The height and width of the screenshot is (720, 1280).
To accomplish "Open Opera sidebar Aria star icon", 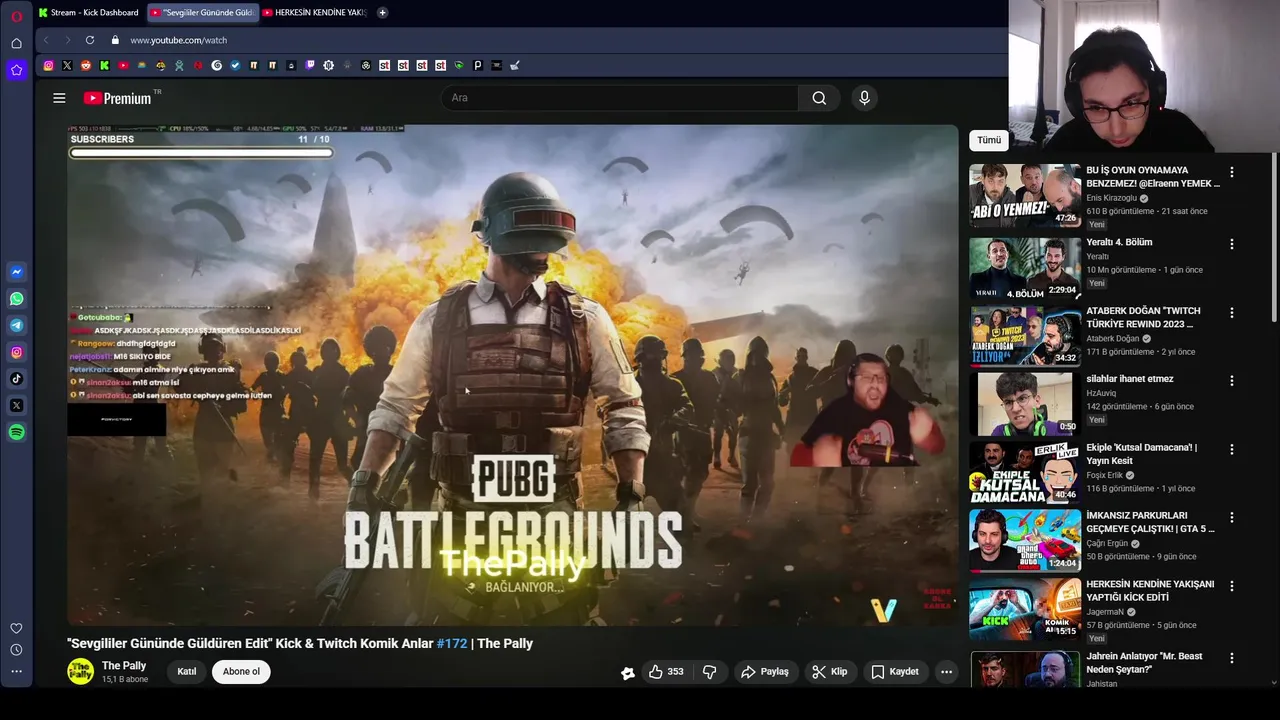I will 16,70.
